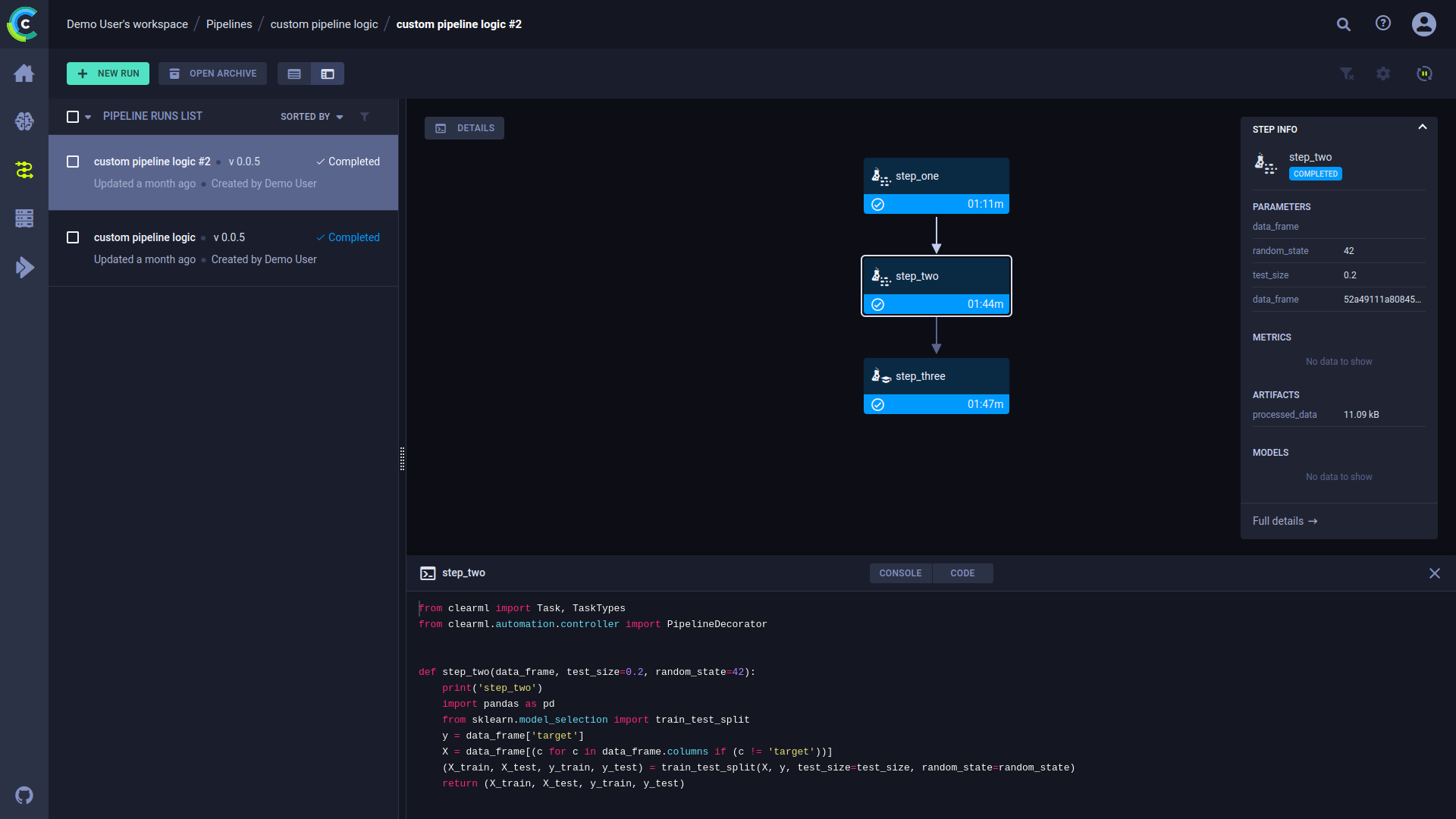The height and width of the screenshot is (819, 1456).
Task: Open Full details for step_two
Action: coord(1284,521)
